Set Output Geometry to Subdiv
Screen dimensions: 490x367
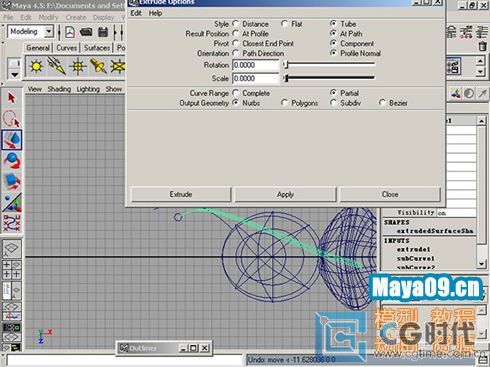tap(333, 103)
